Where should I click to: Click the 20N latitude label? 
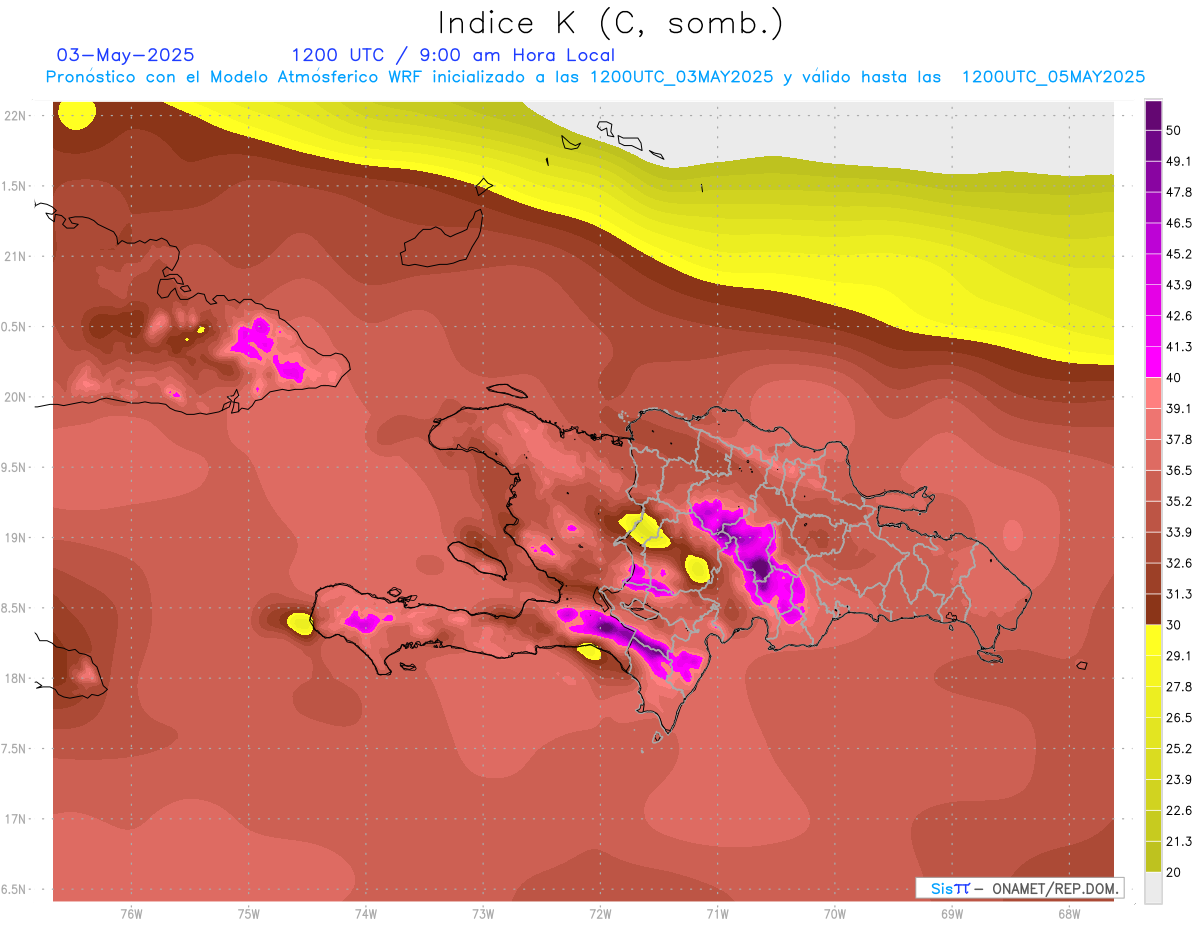click(x=17, y=397)
